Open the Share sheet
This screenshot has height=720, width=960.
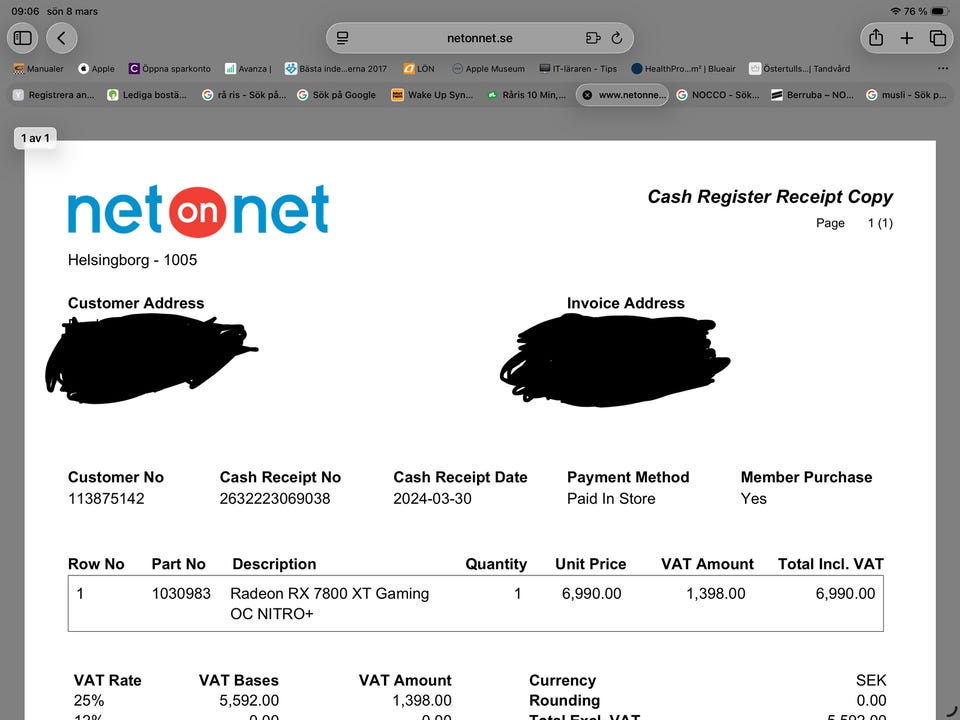[x=876, y=38]
